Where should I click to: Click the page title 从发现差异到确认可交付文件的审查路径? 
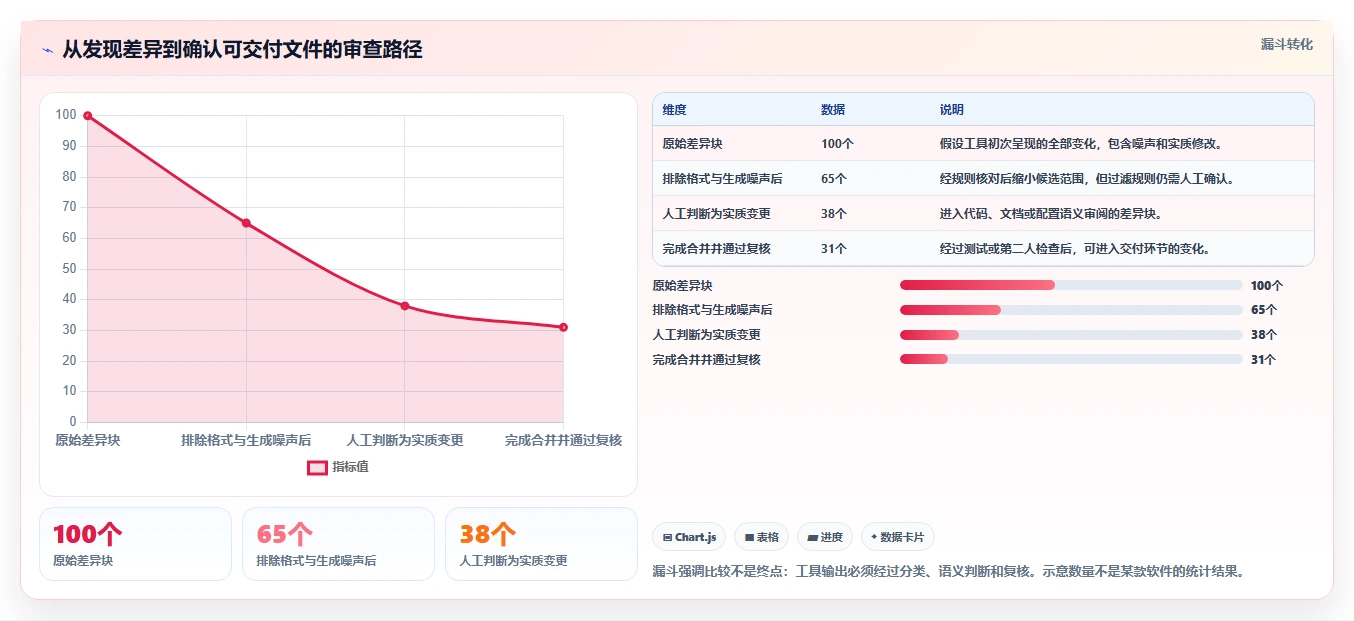click(x=242, y=49)
